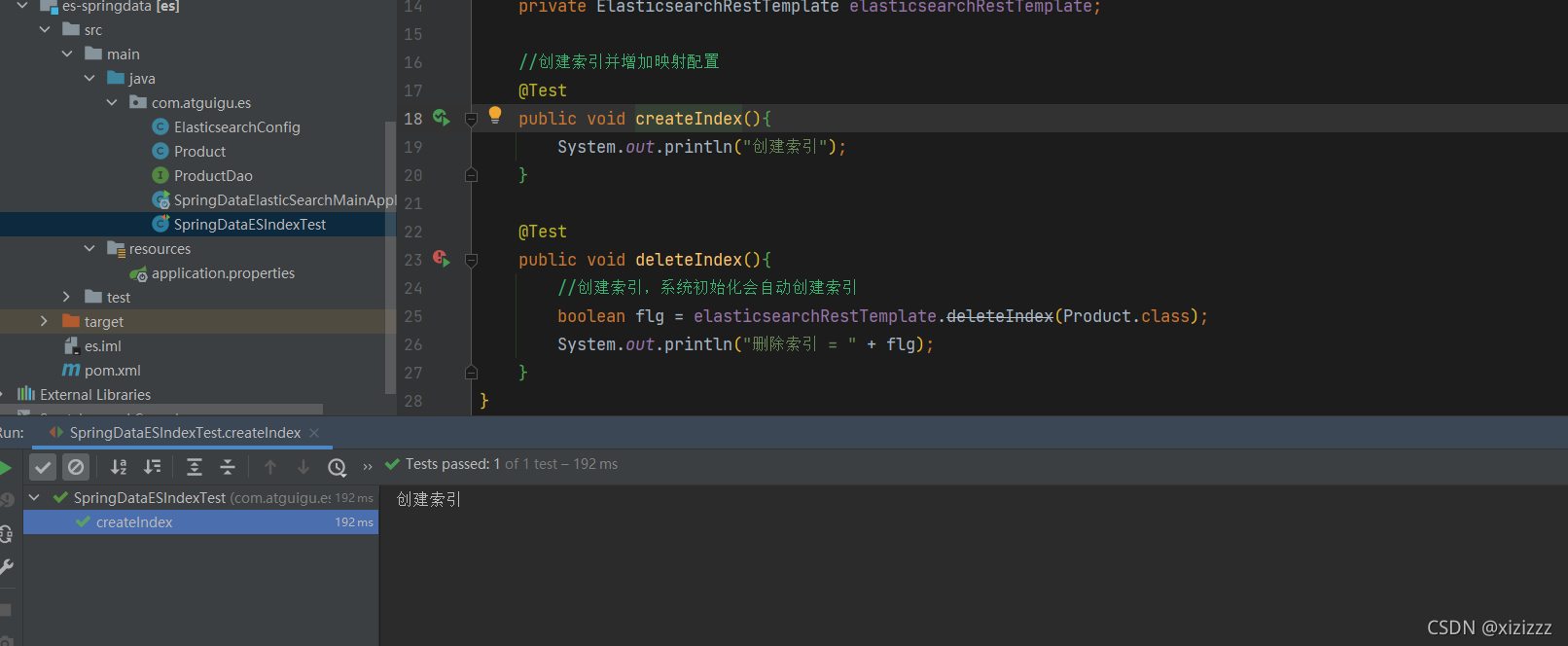
Task: Click createIndex method name in editor
Action: click(689, 119)
